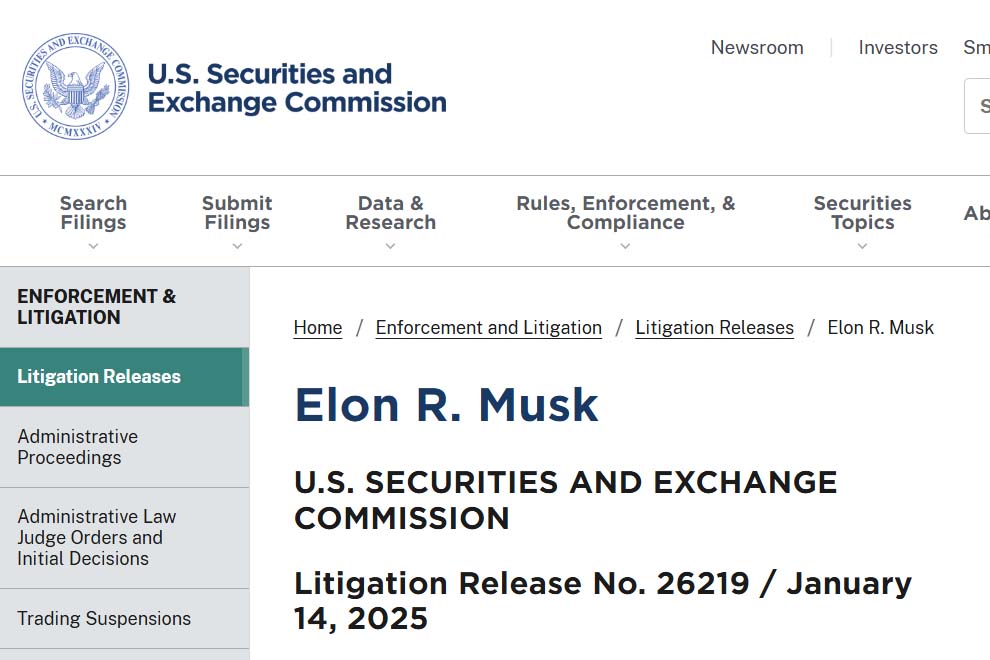990x660 pixels.
Task: Click the Litigation Releases breadcrumb link
Action: 715,328
